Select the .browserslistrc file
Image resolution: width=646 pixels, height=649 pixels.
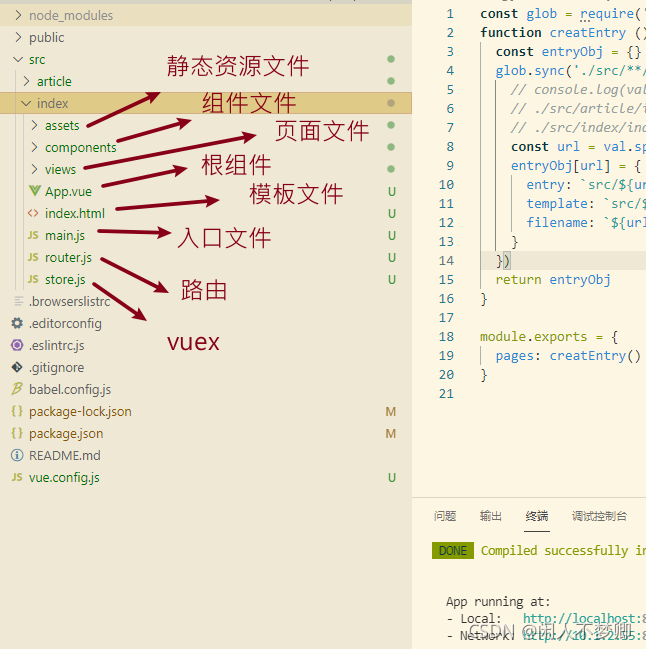tap(70, 301)
